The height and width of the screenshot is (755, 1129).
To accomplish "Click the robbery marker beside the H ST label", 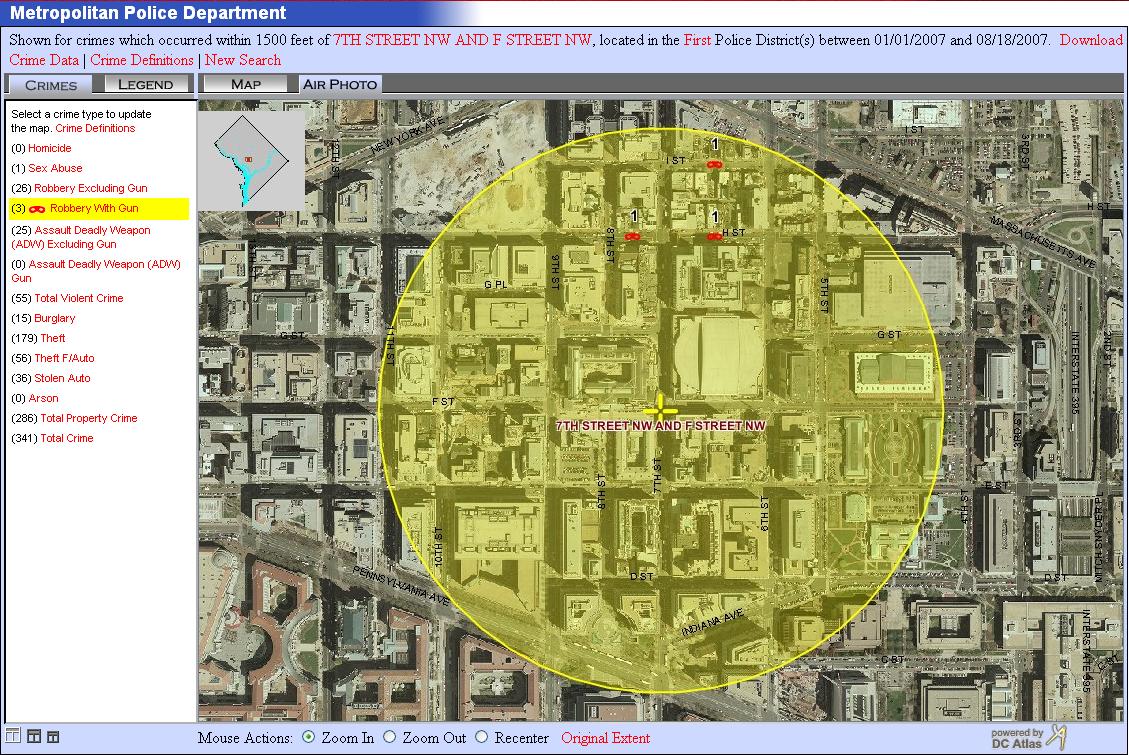I will pos(714,236).
